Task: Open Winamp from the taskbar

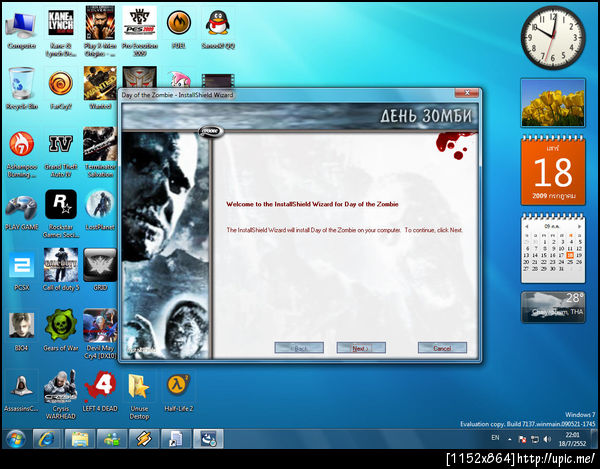Action: 144,439
